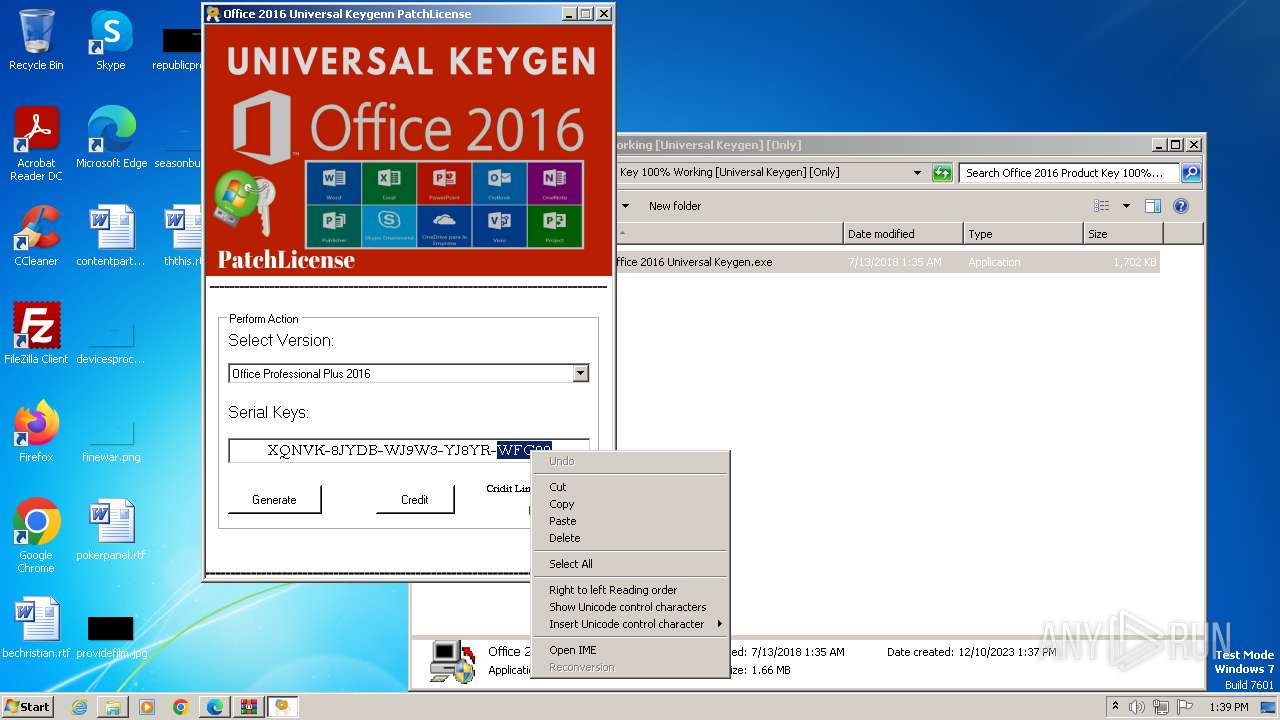Expand the Explorer toolbar overflow arrow
The width and height of the screenshot is (1280, 720).
(x=626, y=206)
